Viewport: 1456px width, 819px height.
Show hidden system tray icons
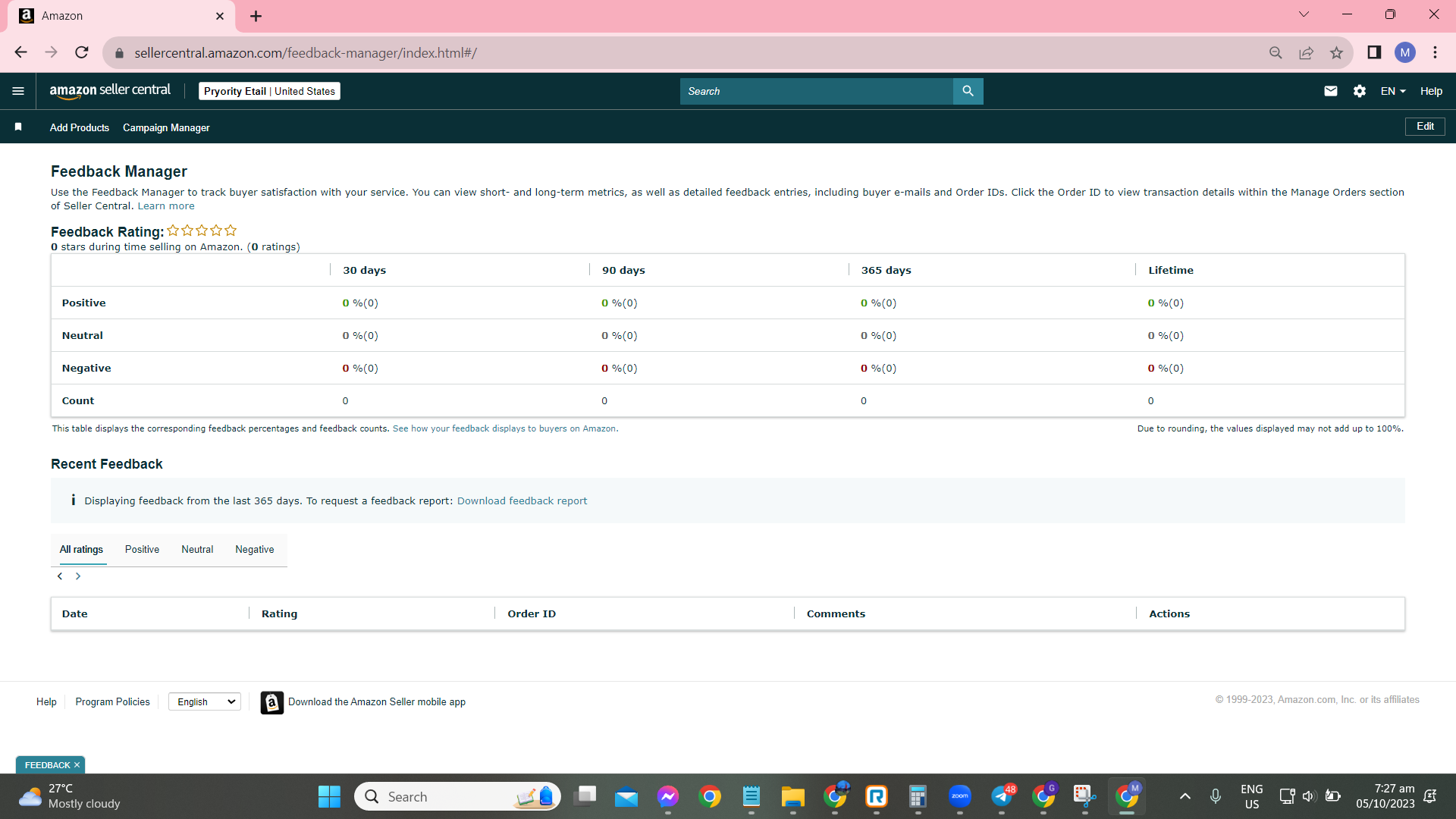(x=1185, y=796)
